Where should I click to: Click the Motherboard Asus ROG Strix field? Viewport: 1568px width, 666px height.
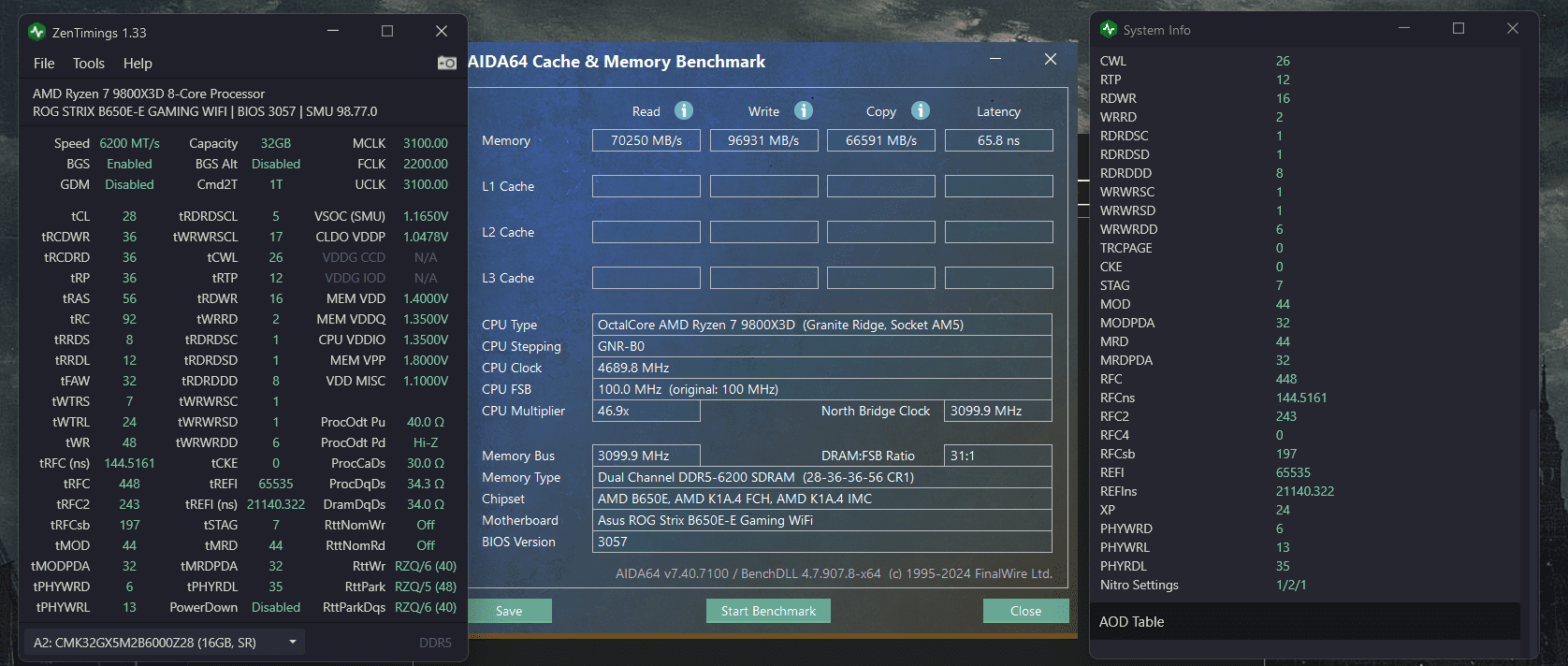tap(822, 520)
